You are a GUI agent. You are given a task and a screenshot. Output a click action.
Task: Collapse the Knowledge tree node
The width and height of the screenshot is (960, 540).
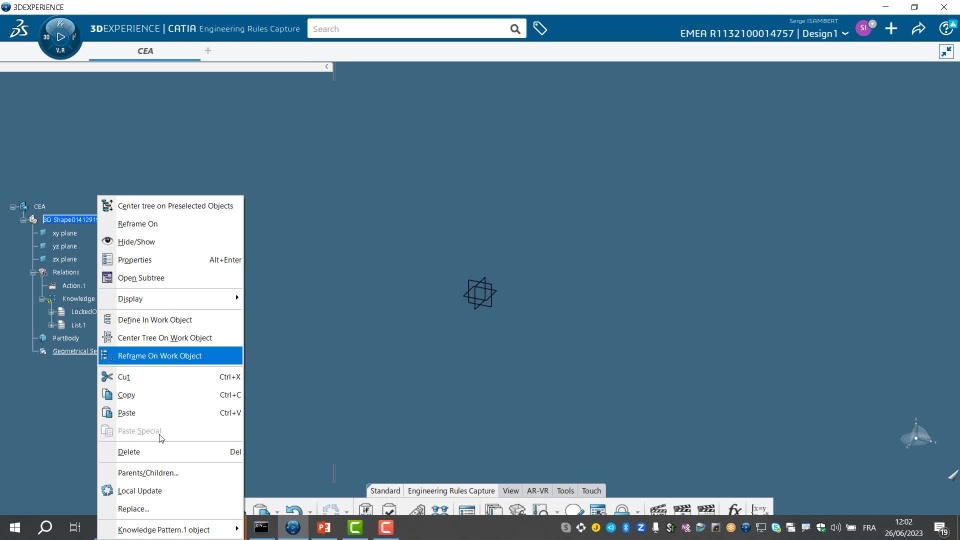click(x=43, y=299)
